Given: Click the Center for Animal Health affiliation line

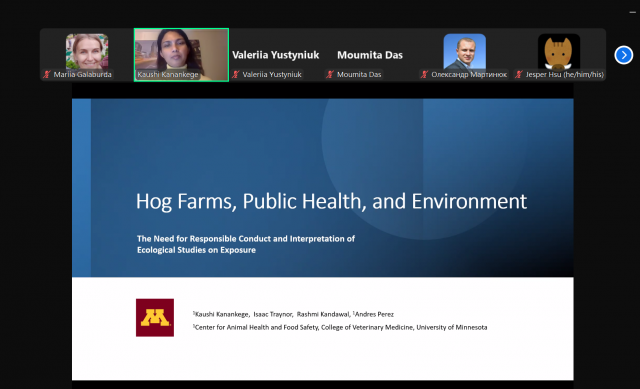Looking at the screenshot, I should pyautogui.click(x=340, y=327).
